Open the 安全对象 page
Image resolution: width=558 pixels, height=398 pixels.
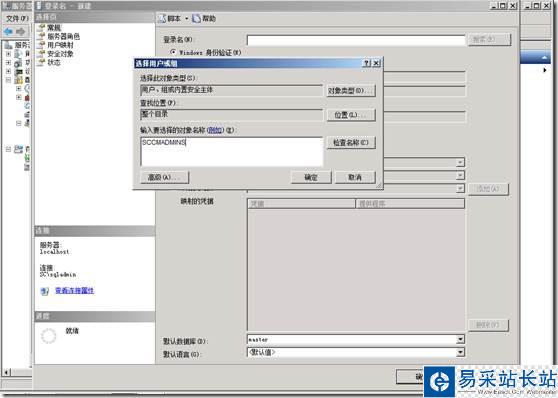(x=60, y=54)
